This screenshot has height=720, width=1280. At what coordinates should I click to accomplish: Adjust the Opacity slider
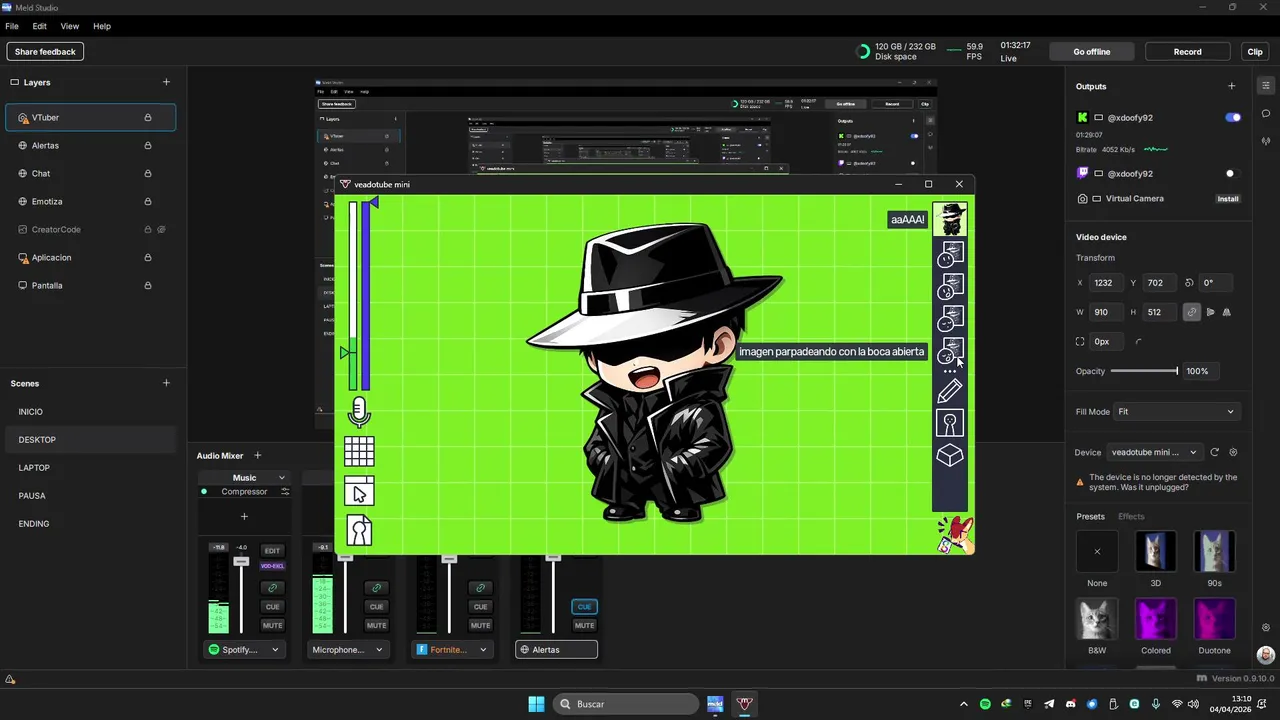1144,371
